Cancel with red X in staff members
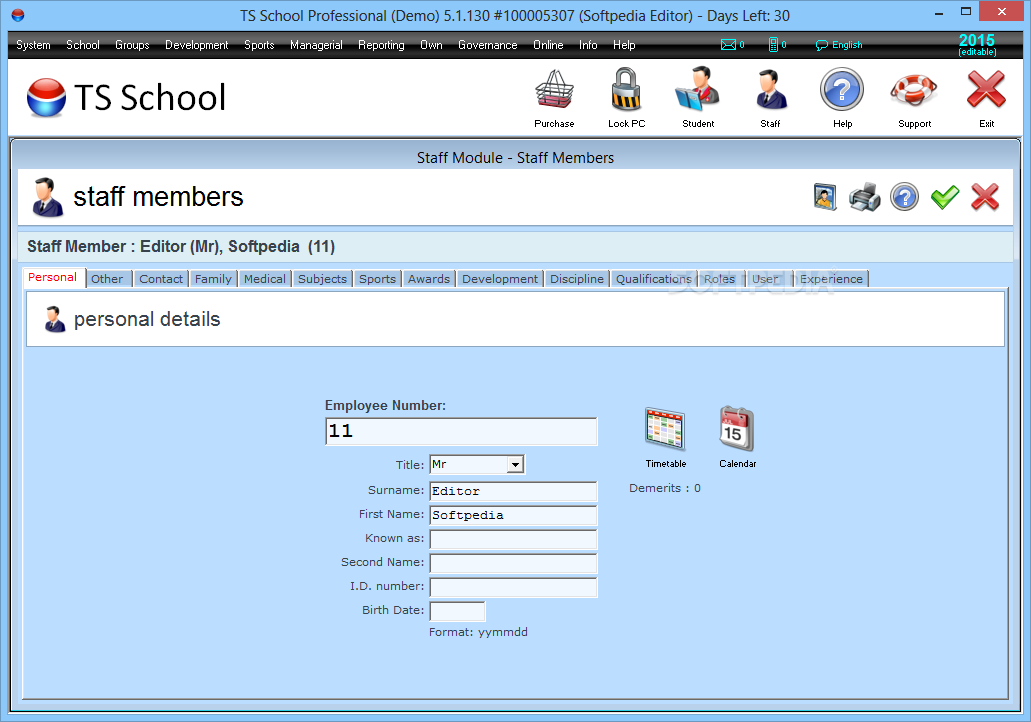Screen dimensions: 1031x722 click(x=985, y=197)
